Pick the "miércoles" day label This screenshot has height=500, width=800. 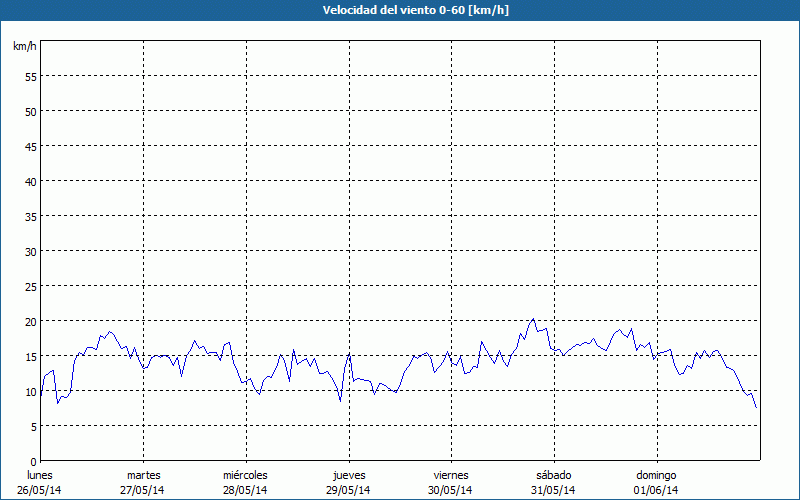coord(245,475)
